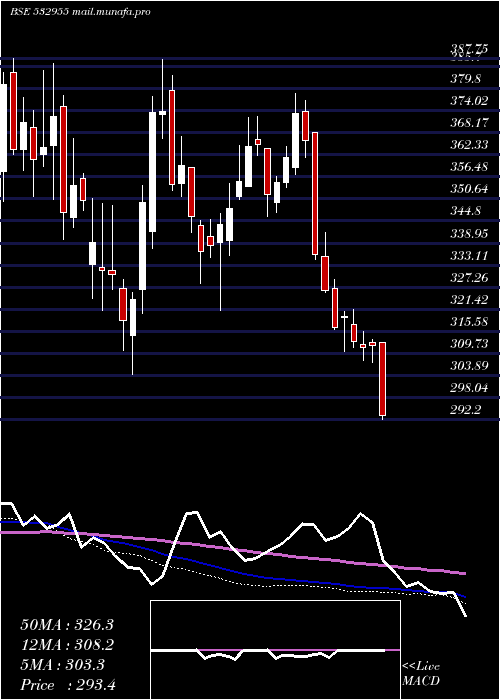Click inside the MACD indicator panel

(275, 650)
